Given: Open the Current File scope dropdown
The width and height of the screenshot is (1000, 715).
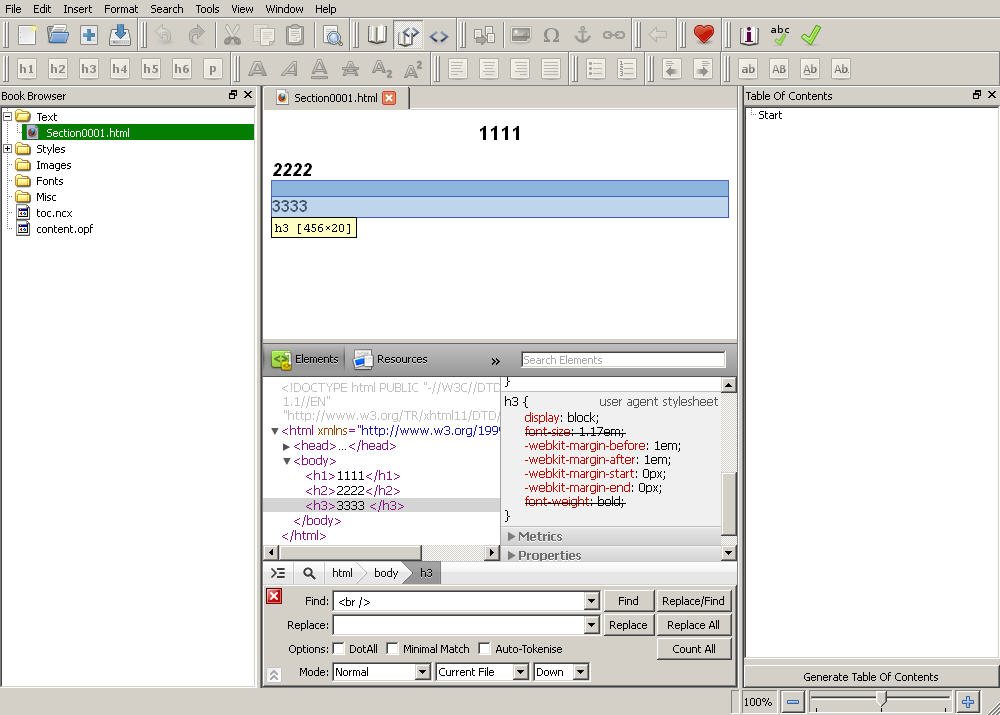Looking at the screenshot, I should (x=481, y=672).
